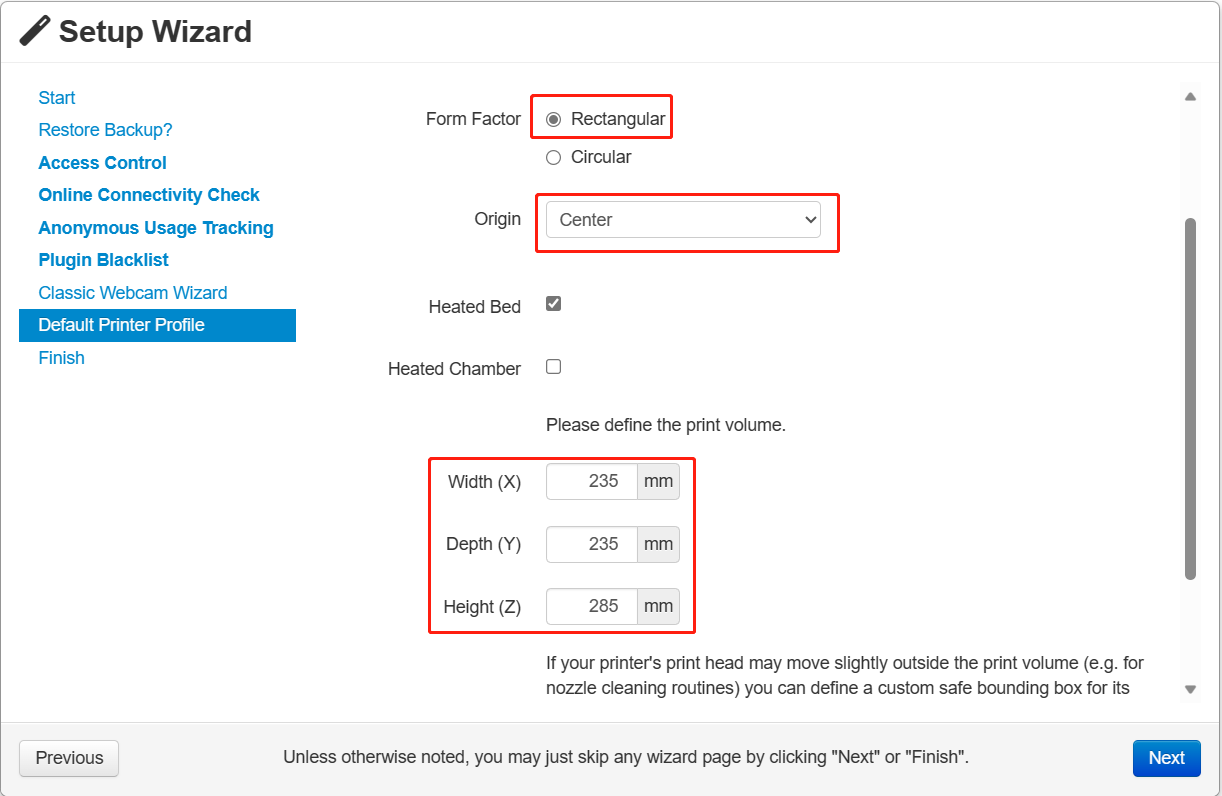The height and width of the screenshot is (796, 1222).
Task: Click the Depth (Y) input field
Action: coord(592,544)
